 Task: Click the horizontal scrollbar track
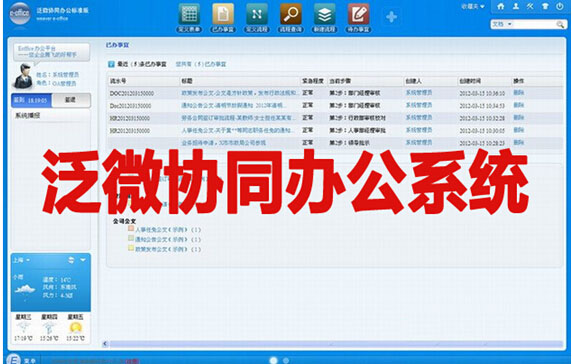[x=336, y=344]
